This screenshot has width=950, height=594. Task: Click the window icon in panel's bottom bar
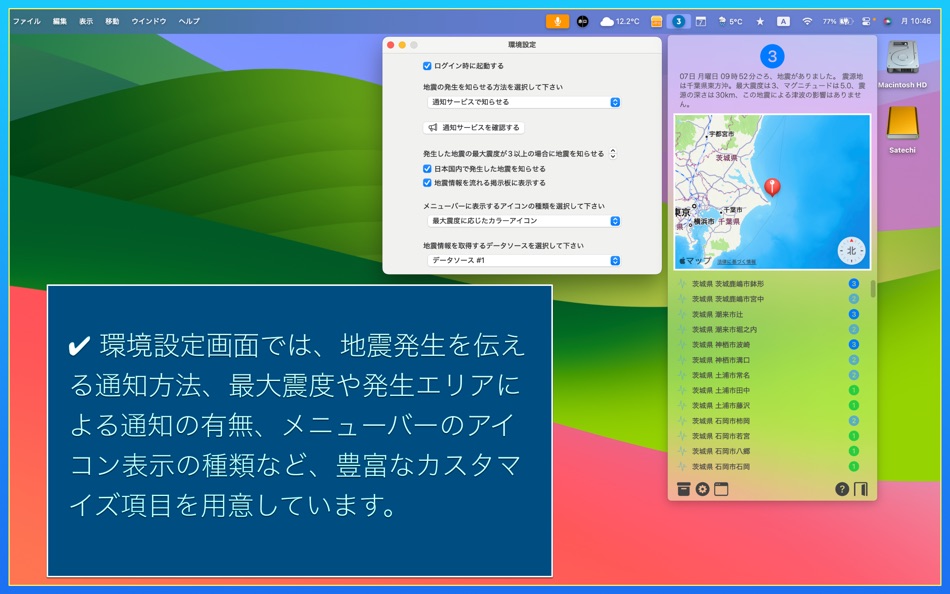(721, 489)
